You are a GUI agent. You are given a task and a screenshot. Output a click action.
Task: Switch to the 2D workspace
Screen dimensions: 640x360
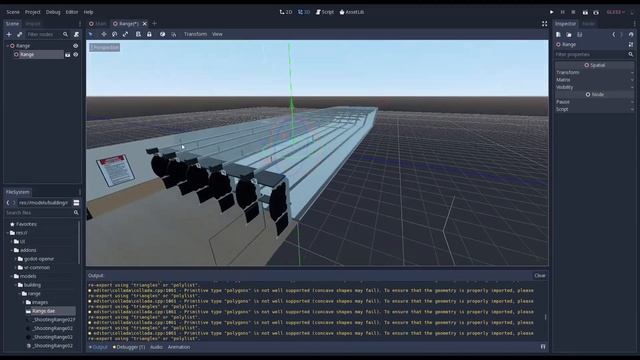[x=286, y=12]
